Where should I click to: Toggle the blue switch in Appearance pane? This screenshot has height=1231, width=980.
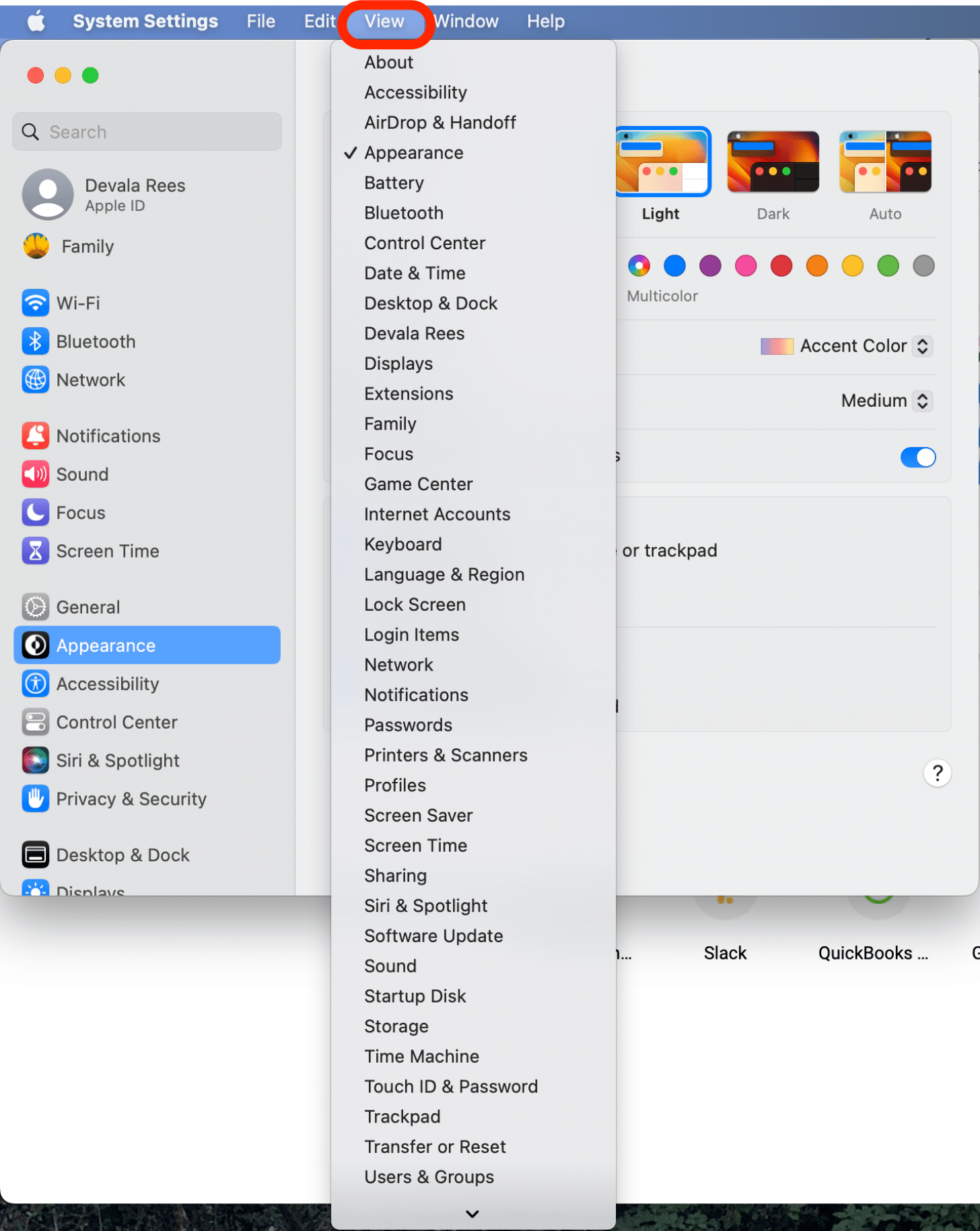coord(917,457)
